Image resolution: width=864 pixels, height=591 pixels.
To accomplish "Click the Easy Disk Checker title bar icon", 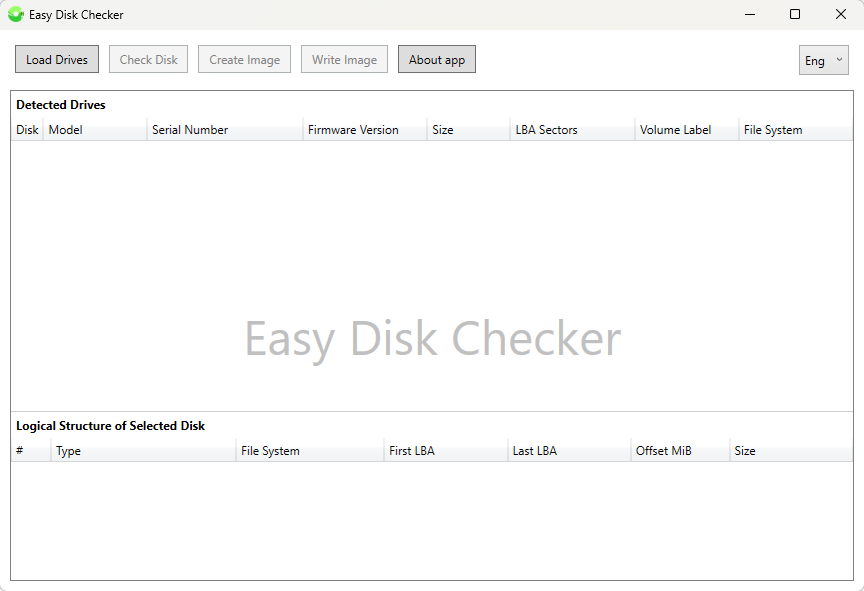I will click(x=15, y=14).
